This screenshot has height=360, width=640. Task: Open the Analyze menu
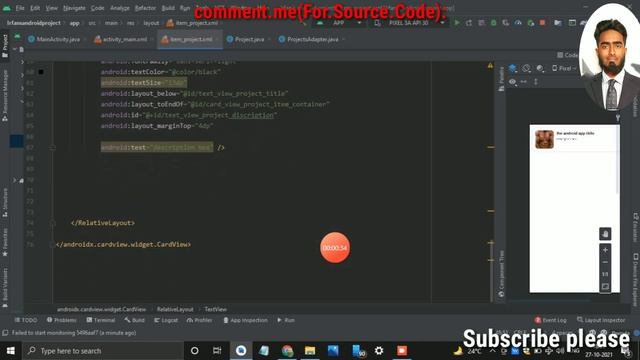(120, 8)
